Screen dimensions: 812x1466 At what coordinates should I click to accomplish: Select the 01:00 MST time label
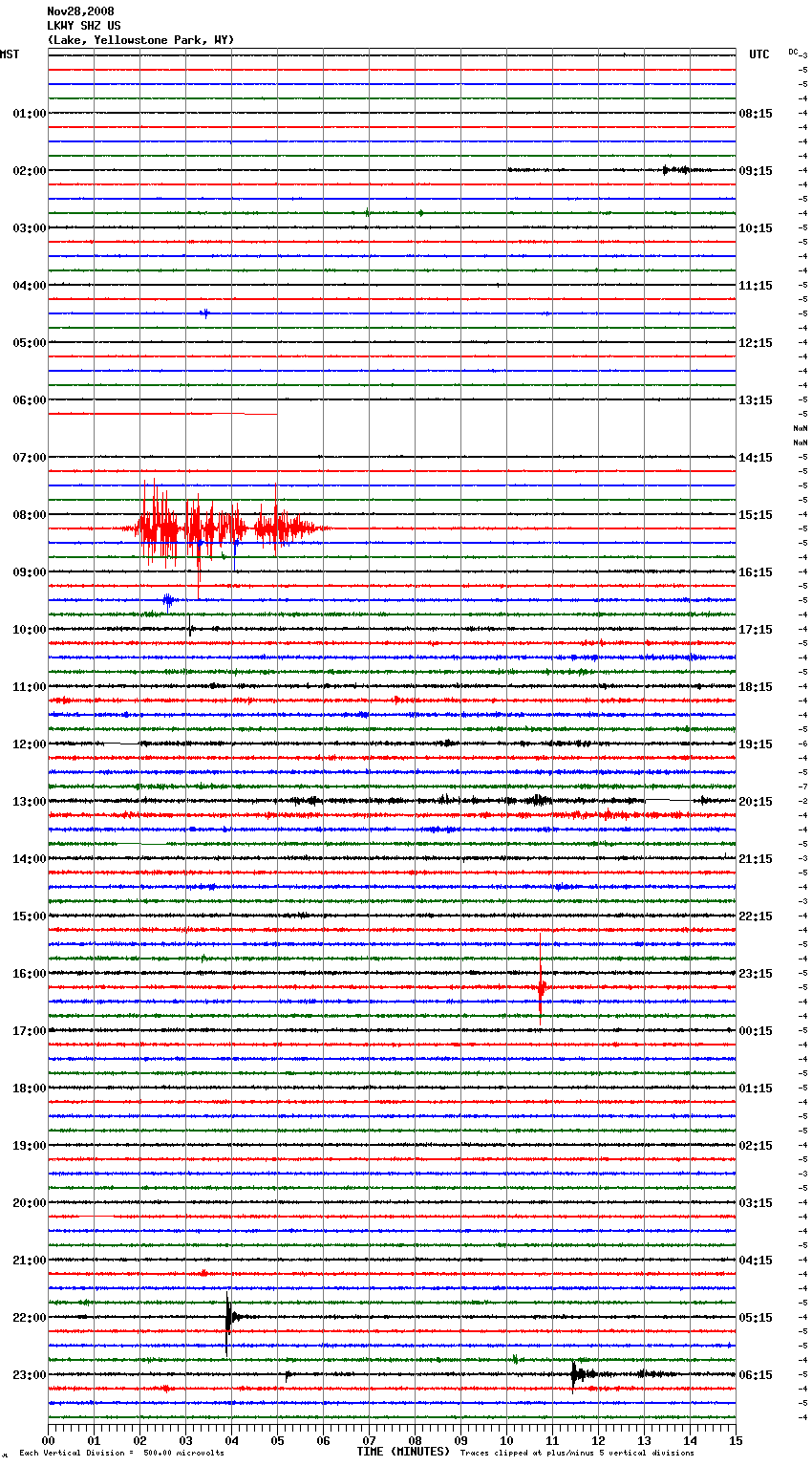click(30, 114)
